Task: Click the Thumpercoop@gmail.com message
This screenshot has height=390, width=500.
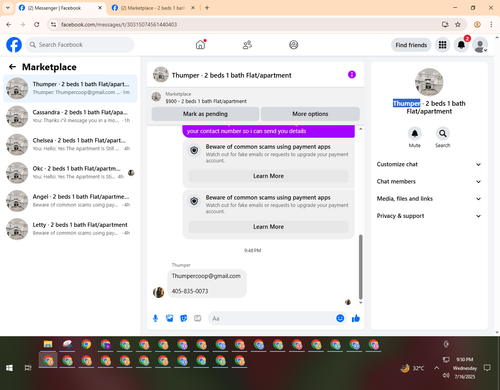Action: click(x=206, y=276)
